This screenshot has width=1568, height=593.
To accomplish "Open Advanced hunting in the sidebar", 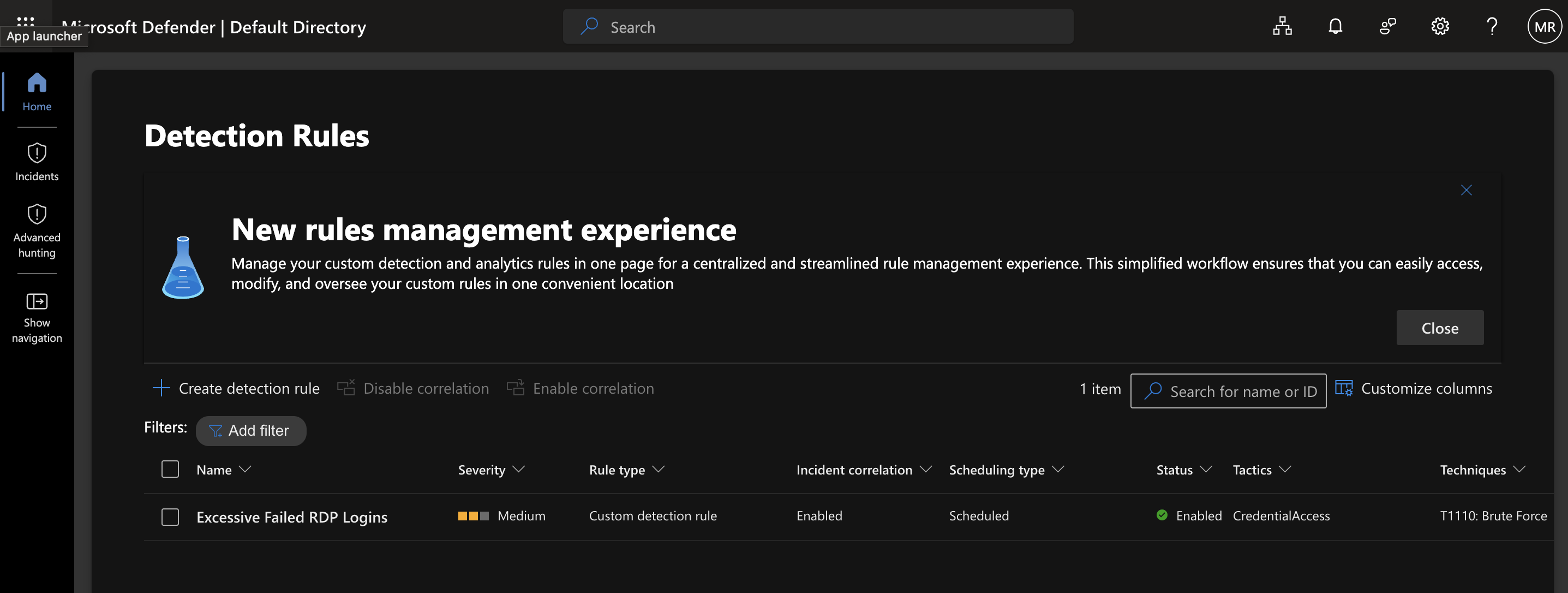I will [37, 231].
